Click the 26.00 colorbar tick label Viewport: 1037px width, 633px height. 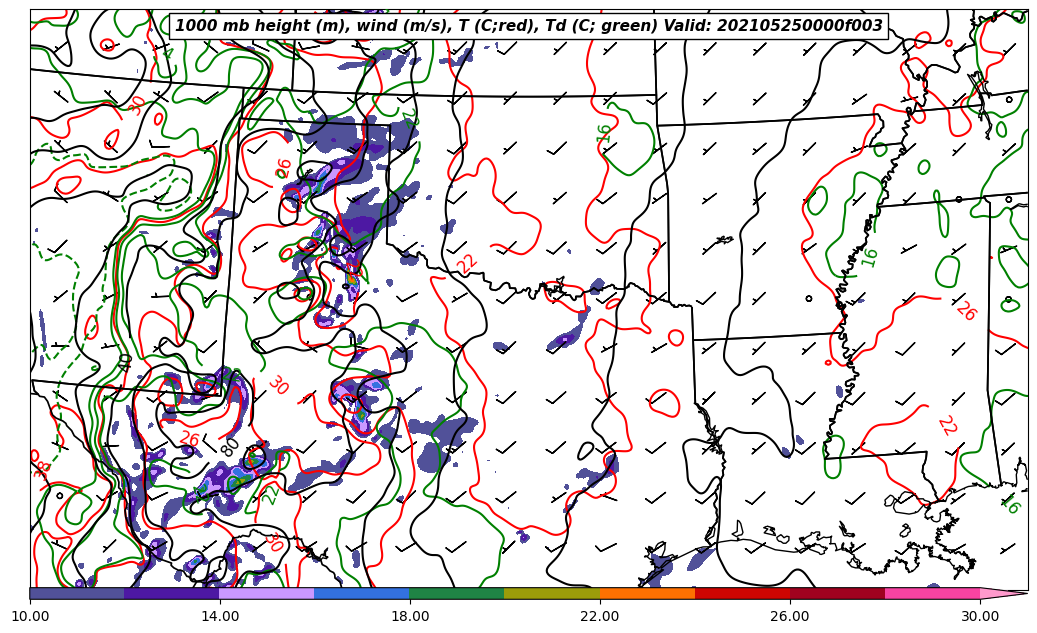pyautogui.click(x=790, y=616)
